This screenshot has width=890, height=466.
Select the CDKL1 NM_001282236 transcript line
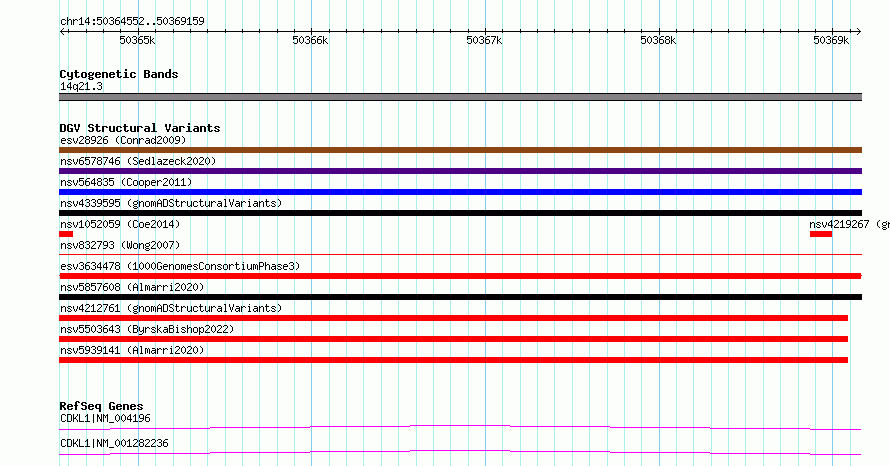coord(460,452)
